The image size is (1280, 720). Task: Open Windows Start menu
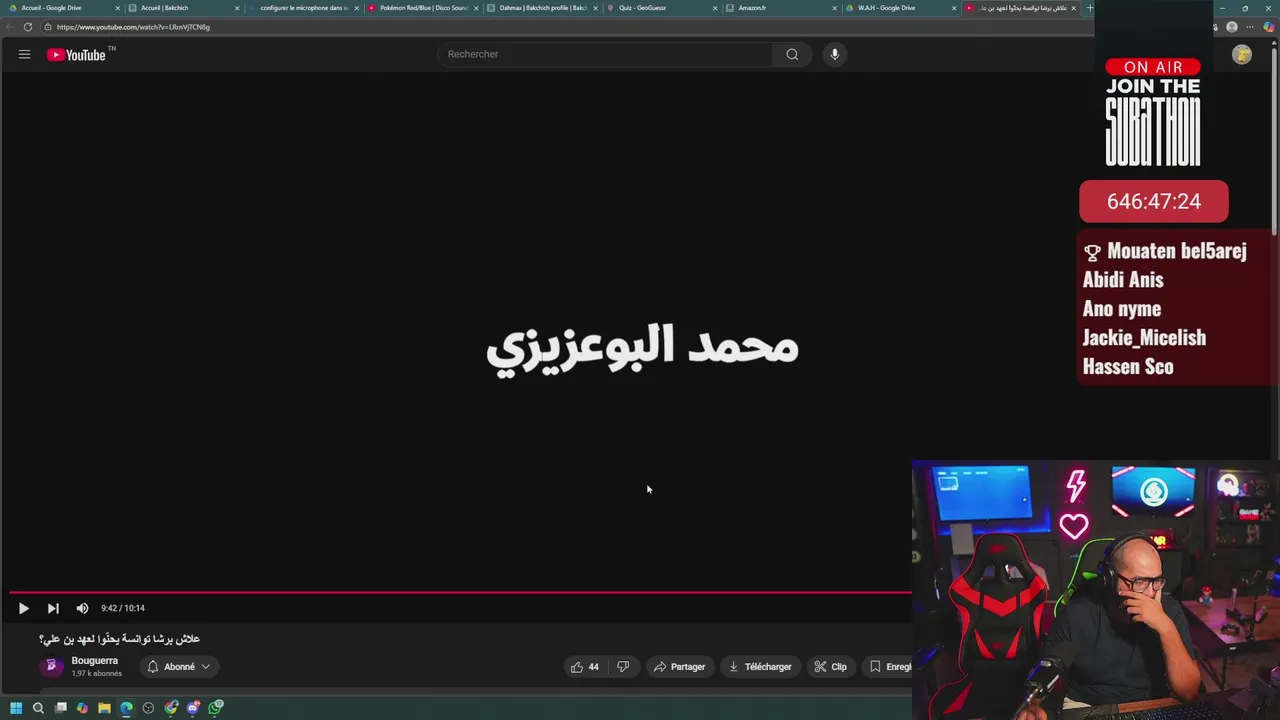click(x=16, y=708)
